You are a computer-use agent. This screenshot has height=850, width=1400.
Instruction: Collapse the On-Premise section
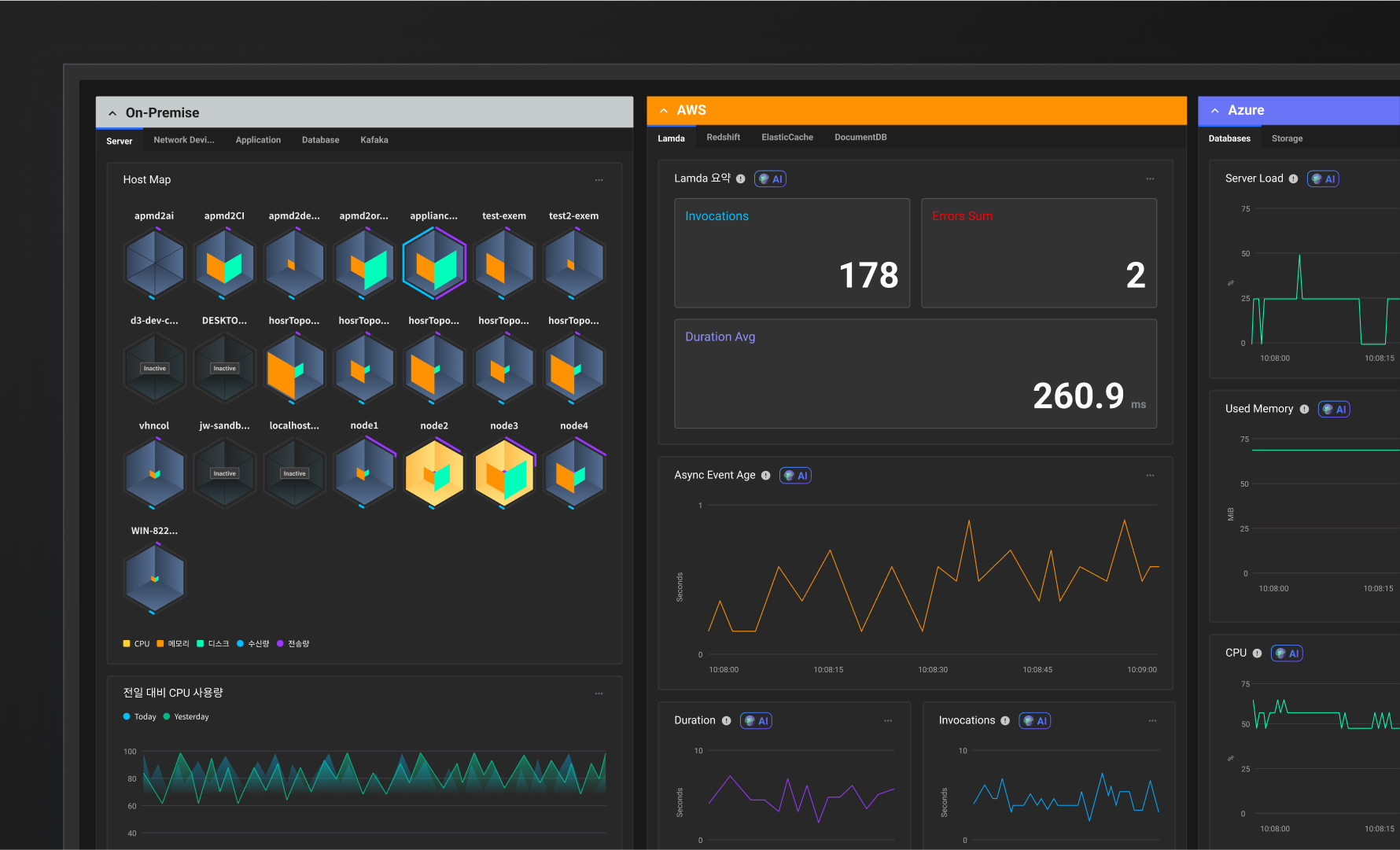pos(112,113)
